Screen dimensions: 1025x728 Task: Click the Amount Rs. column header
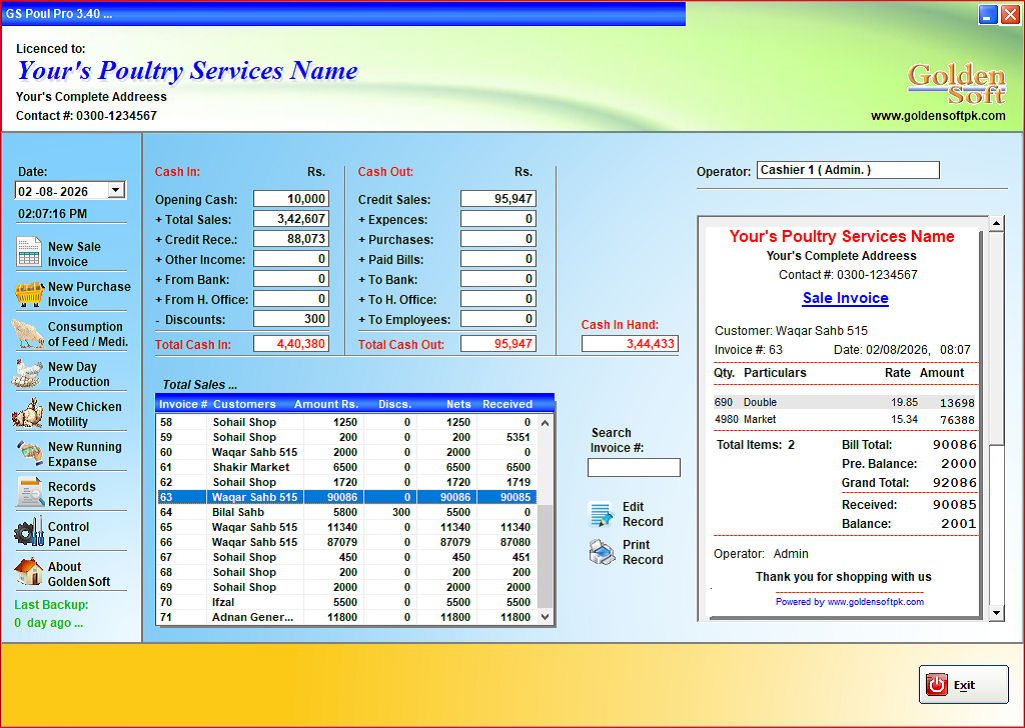click(326, 404)
